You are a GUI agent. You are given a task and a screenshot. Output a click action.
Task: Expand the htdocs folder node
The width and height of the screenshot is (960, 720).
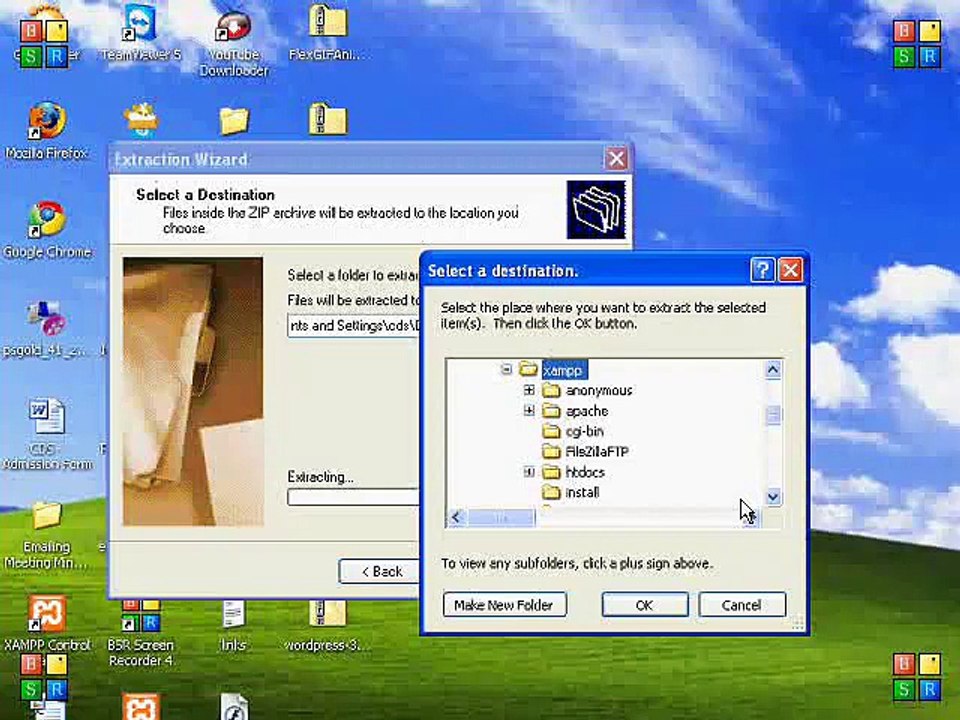point(530,472)
